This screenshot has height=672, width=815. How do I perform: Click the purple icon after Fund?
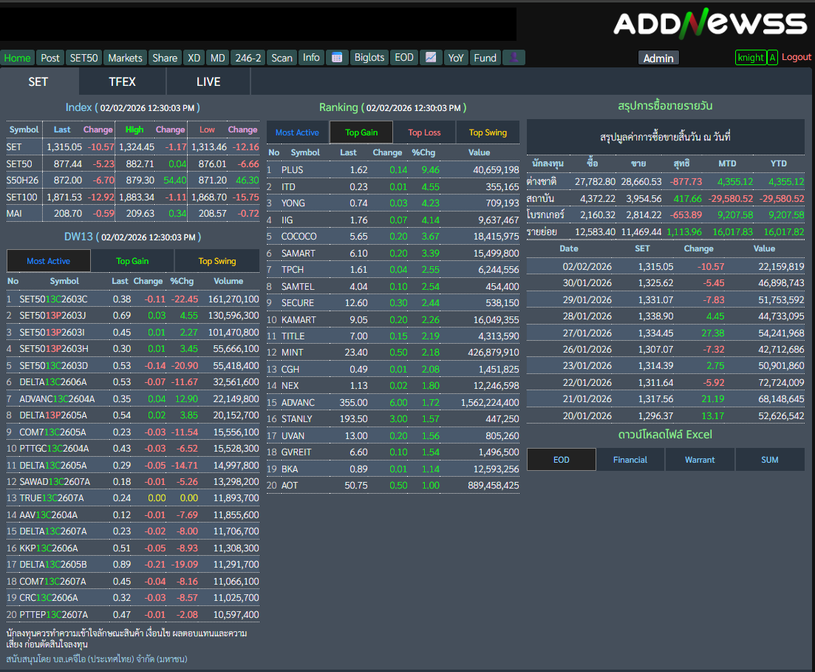point(513,58)
